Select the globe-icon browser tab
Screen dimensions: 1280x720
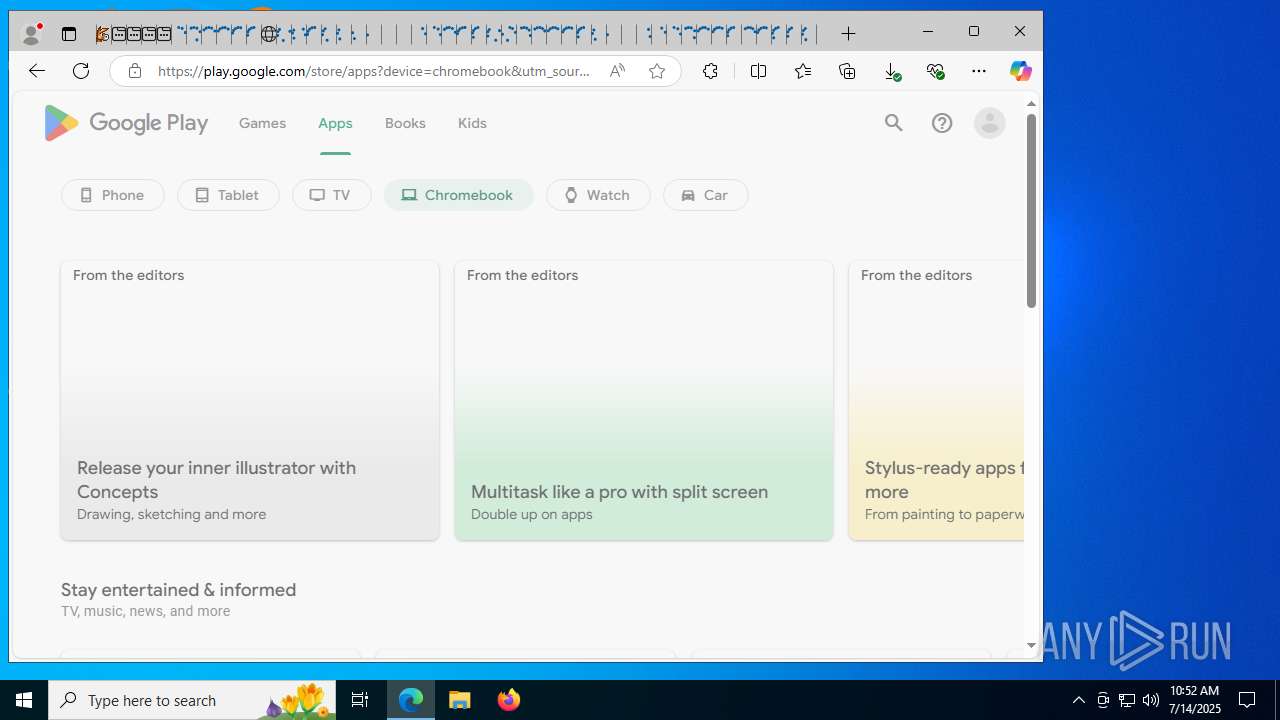click(269, 34)
